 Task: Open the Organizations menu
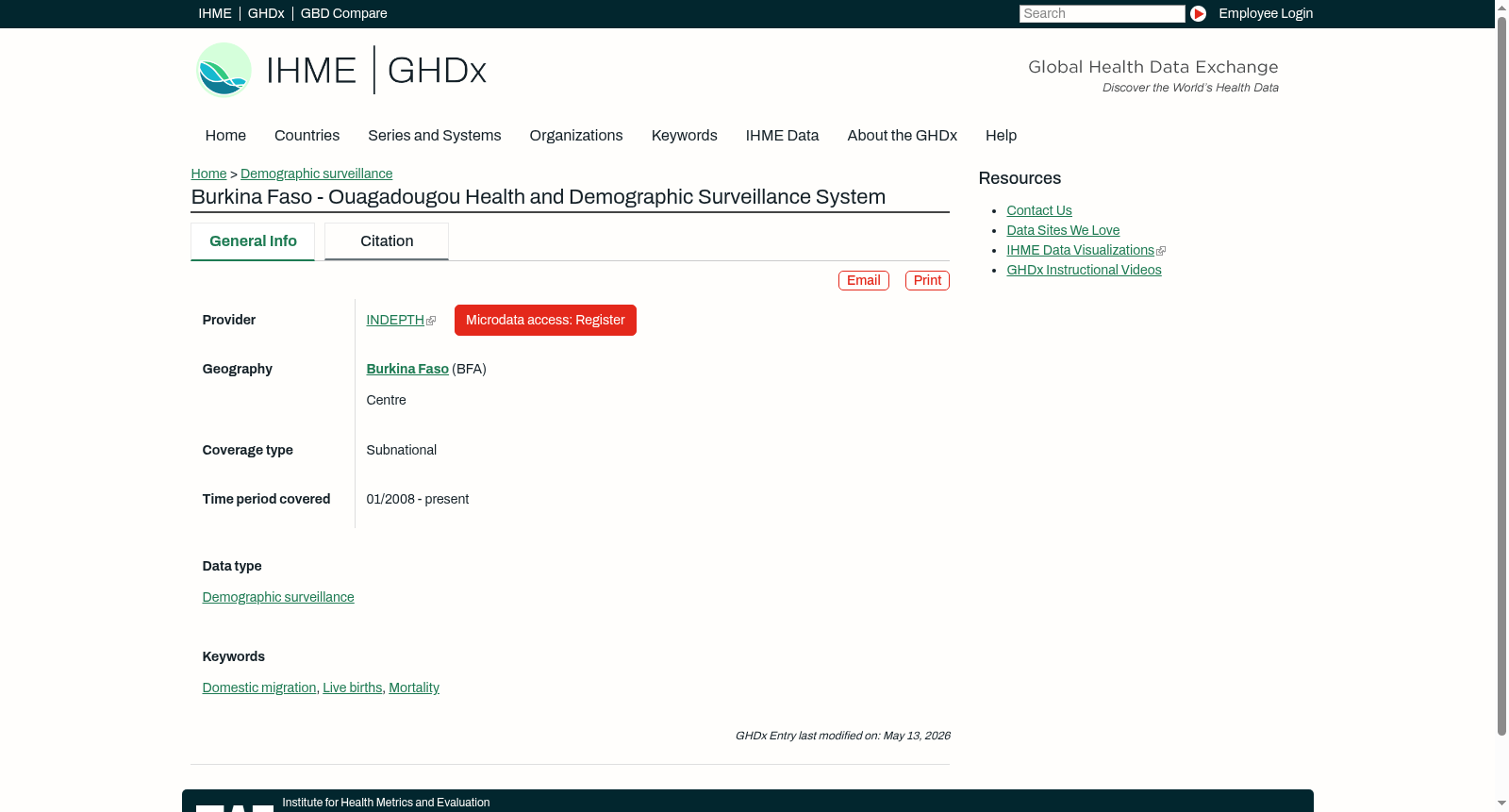point(576,136)
